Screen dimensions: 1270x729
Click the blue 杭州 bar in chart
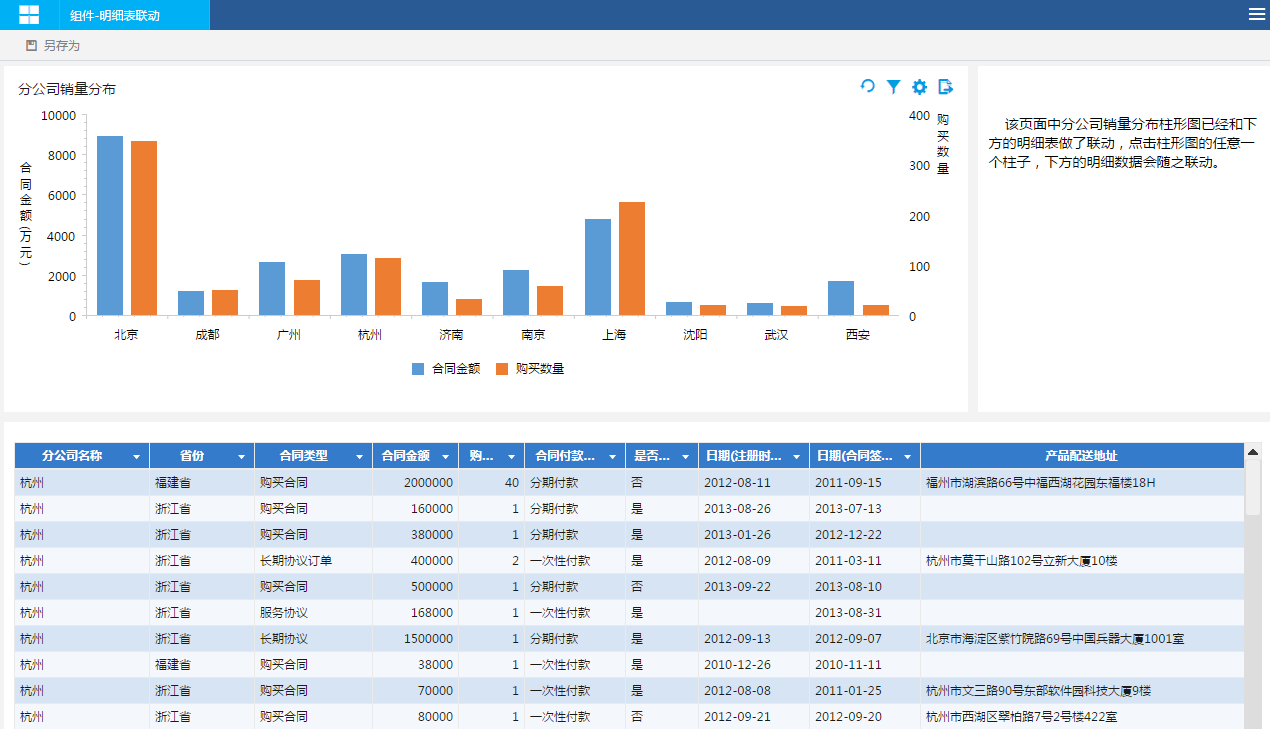click(x=354, y=285)
